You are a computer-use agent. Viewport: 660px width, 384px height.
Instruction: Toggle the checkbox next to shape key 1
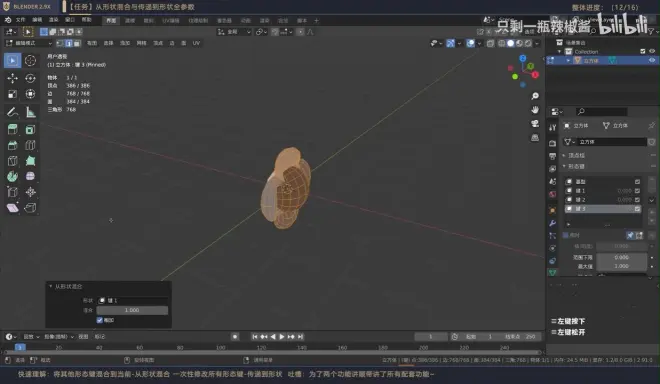tap(637, 191)
